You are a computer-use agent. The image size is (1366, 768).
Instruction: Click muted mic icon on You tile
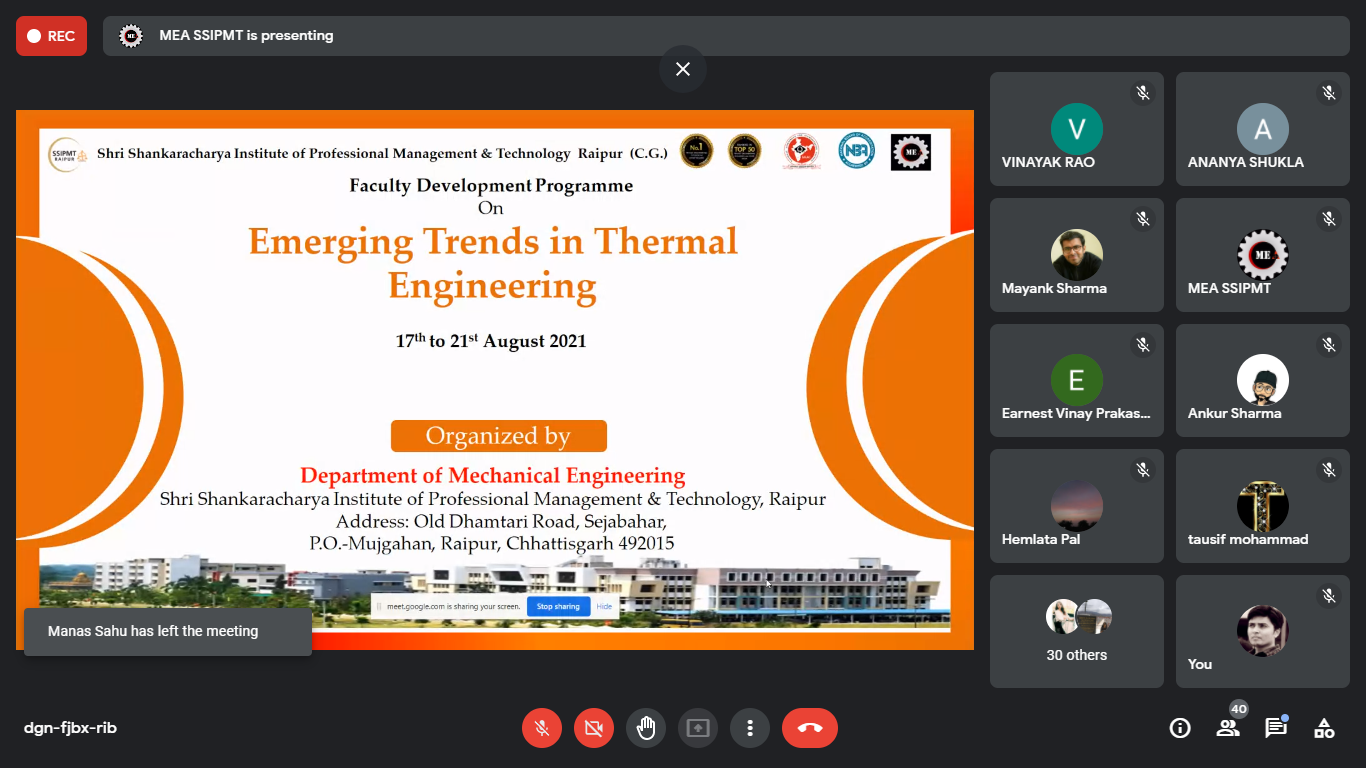(x=1329, y=595)
